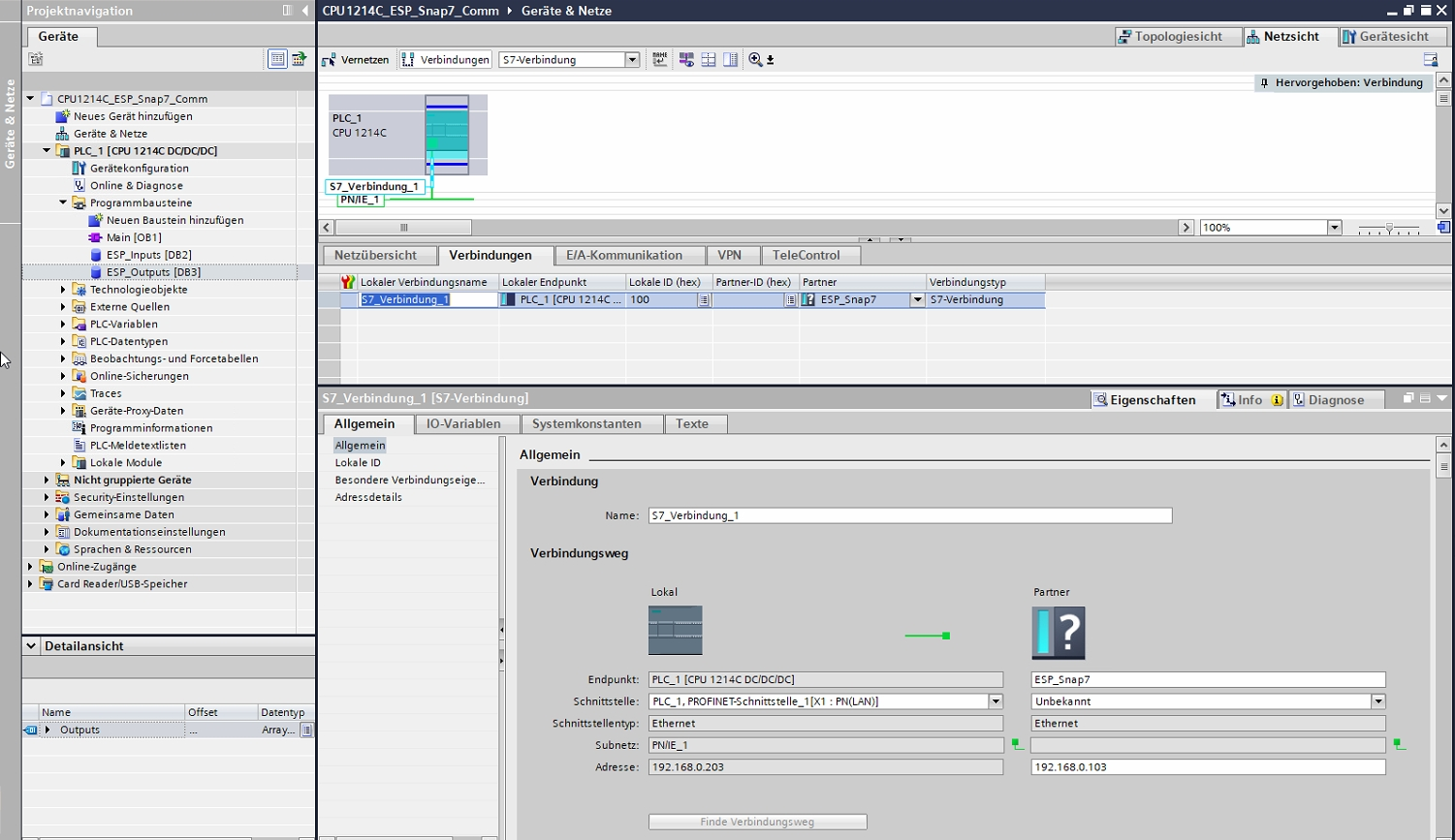Toggle the Hervorgehoben: Verbindung pin
This screenshot has height=840, width=1455.
tap(1264, 83)
